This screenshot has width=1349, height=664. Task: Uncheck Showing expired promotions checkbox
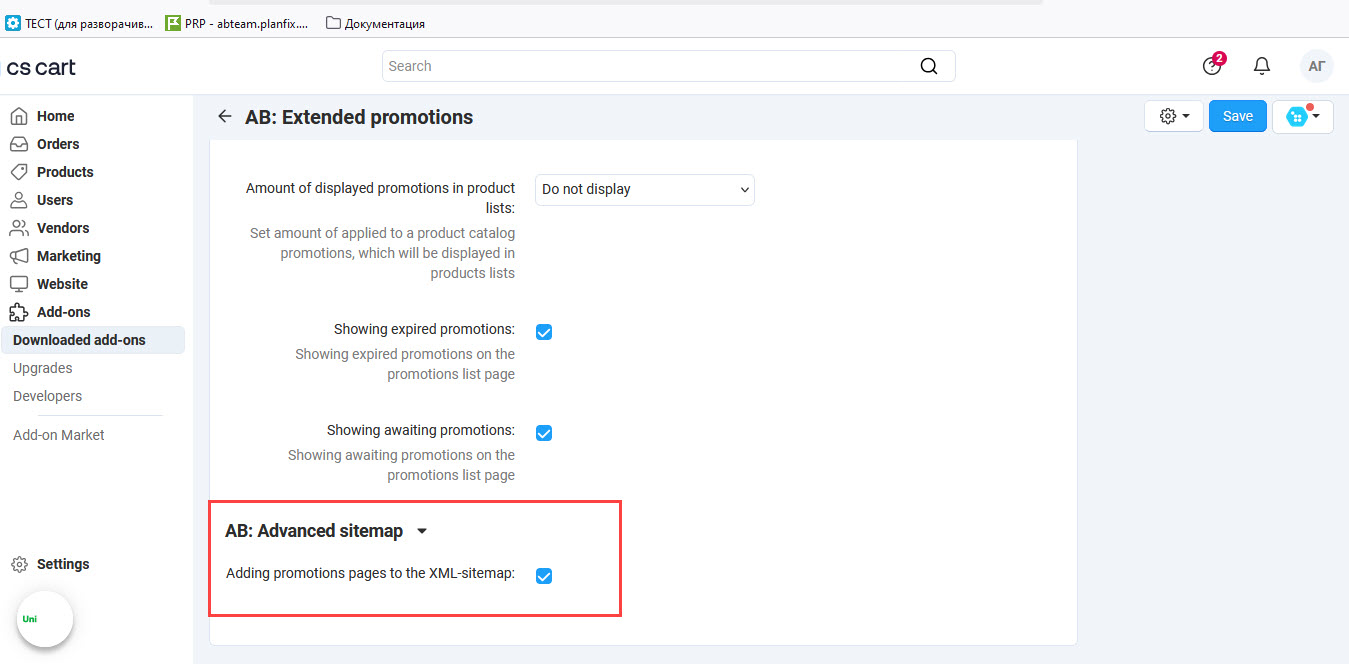tap(544, 332)
